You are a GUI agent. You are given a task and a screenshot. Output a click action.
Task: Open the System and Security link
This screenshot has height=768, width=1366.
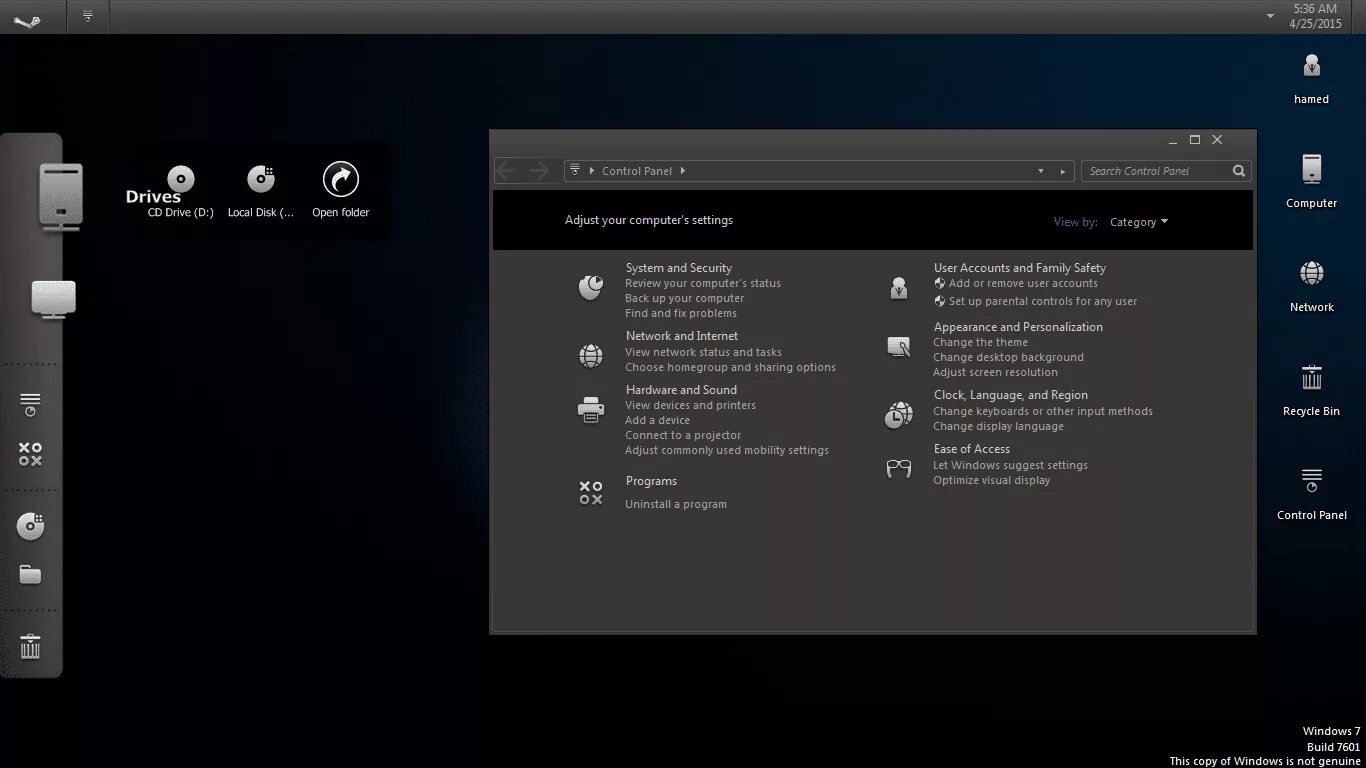point(679,268)
